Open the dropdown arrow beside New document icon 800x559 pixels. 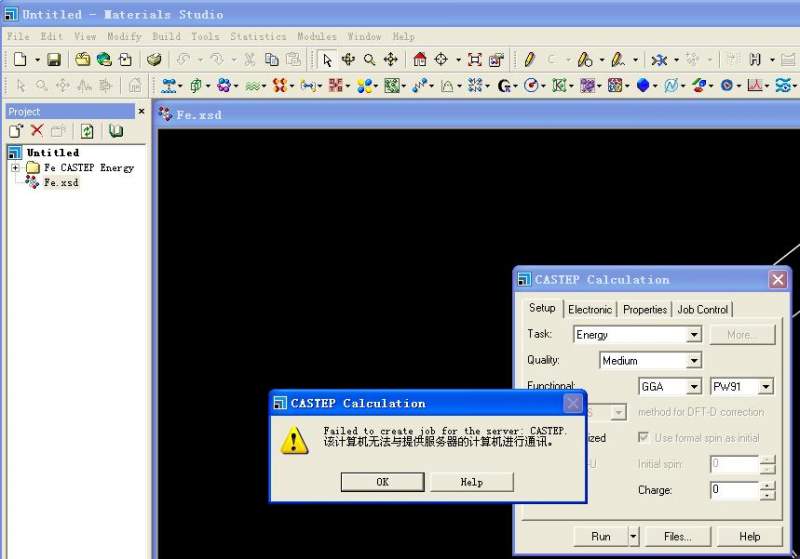(37, 60)
